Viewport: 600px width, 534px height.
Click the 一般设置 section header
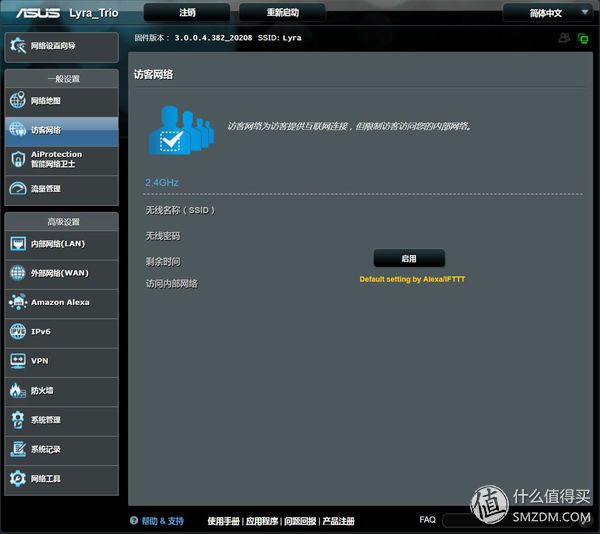click(64, 79)
